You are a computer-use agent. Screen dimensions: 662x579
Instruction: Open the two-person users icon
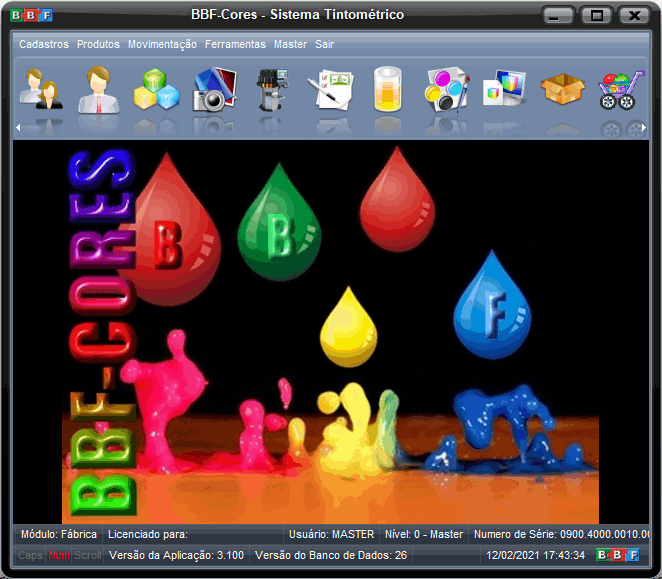(x=41, y=90)
